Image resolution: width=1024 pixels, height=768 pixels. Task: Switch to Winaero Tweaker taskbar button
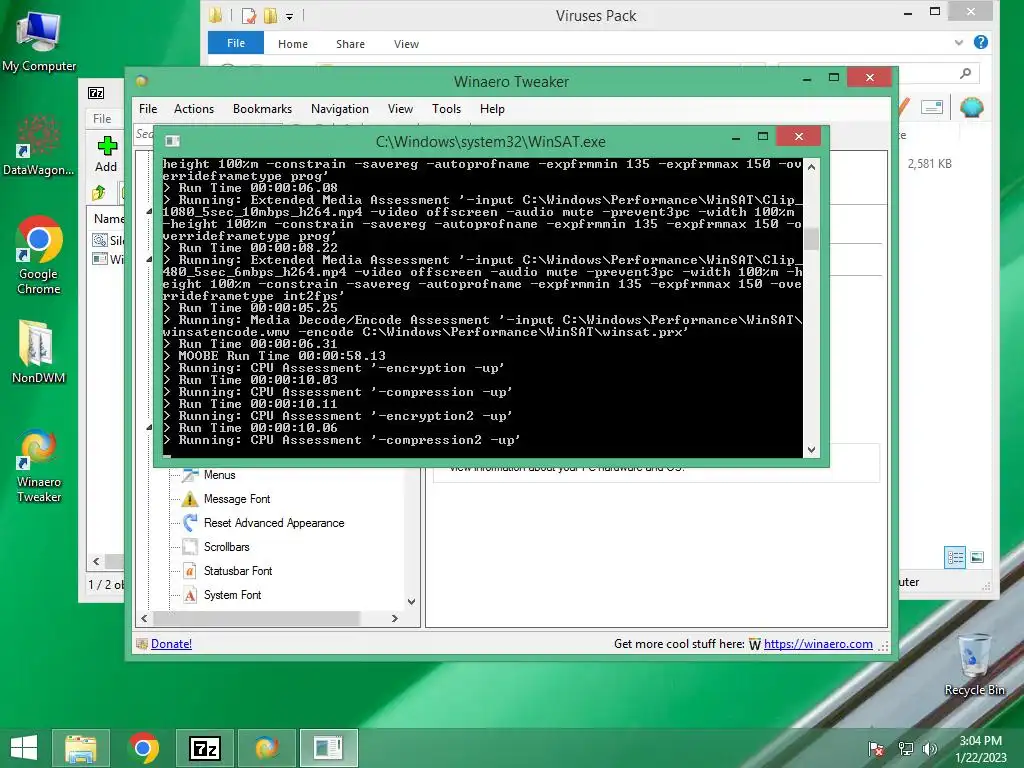coord(266,748)
